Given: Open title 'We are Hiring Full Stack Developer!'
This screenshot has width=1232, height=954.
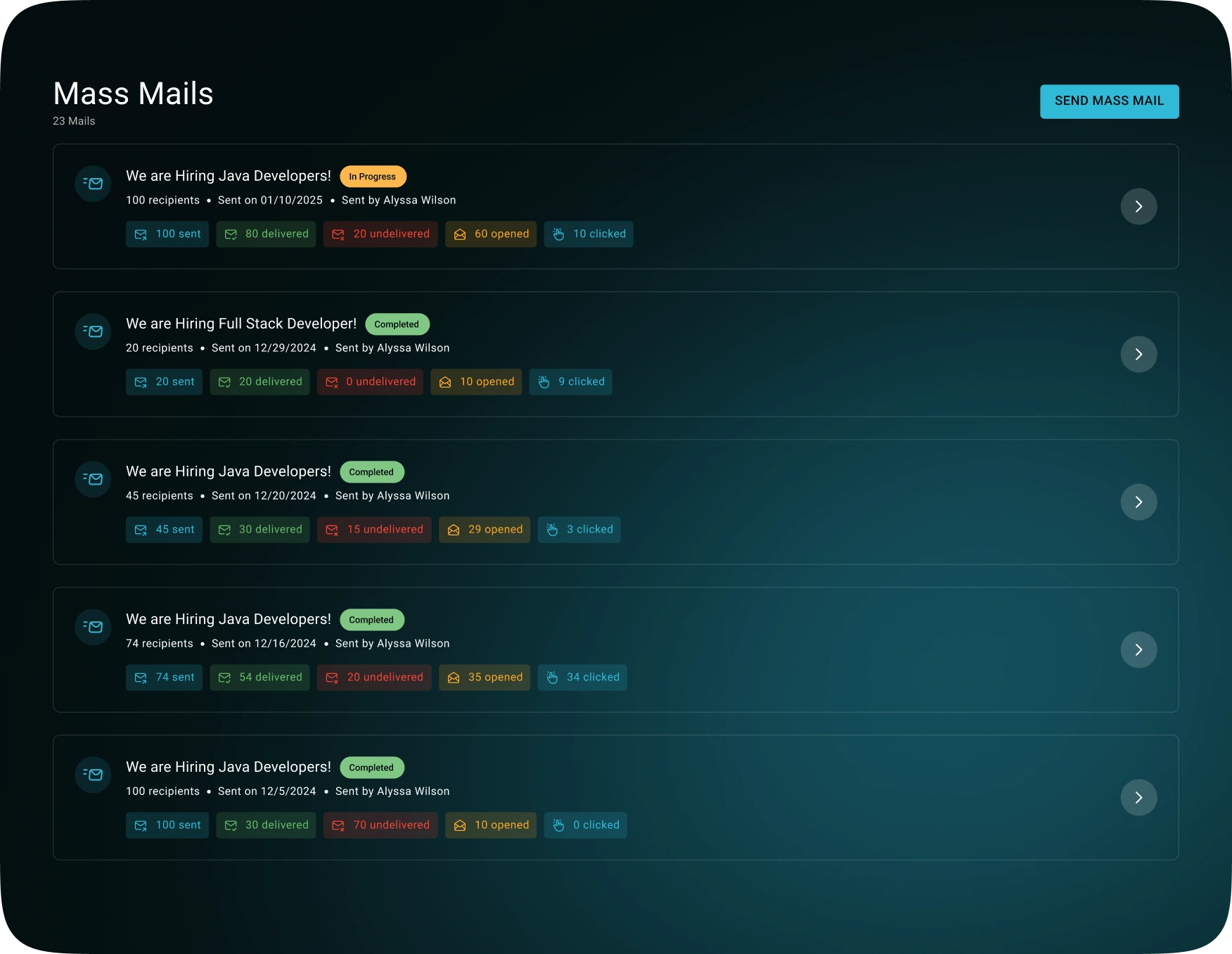Looking at the screenshot, I should tap(241, 324).
